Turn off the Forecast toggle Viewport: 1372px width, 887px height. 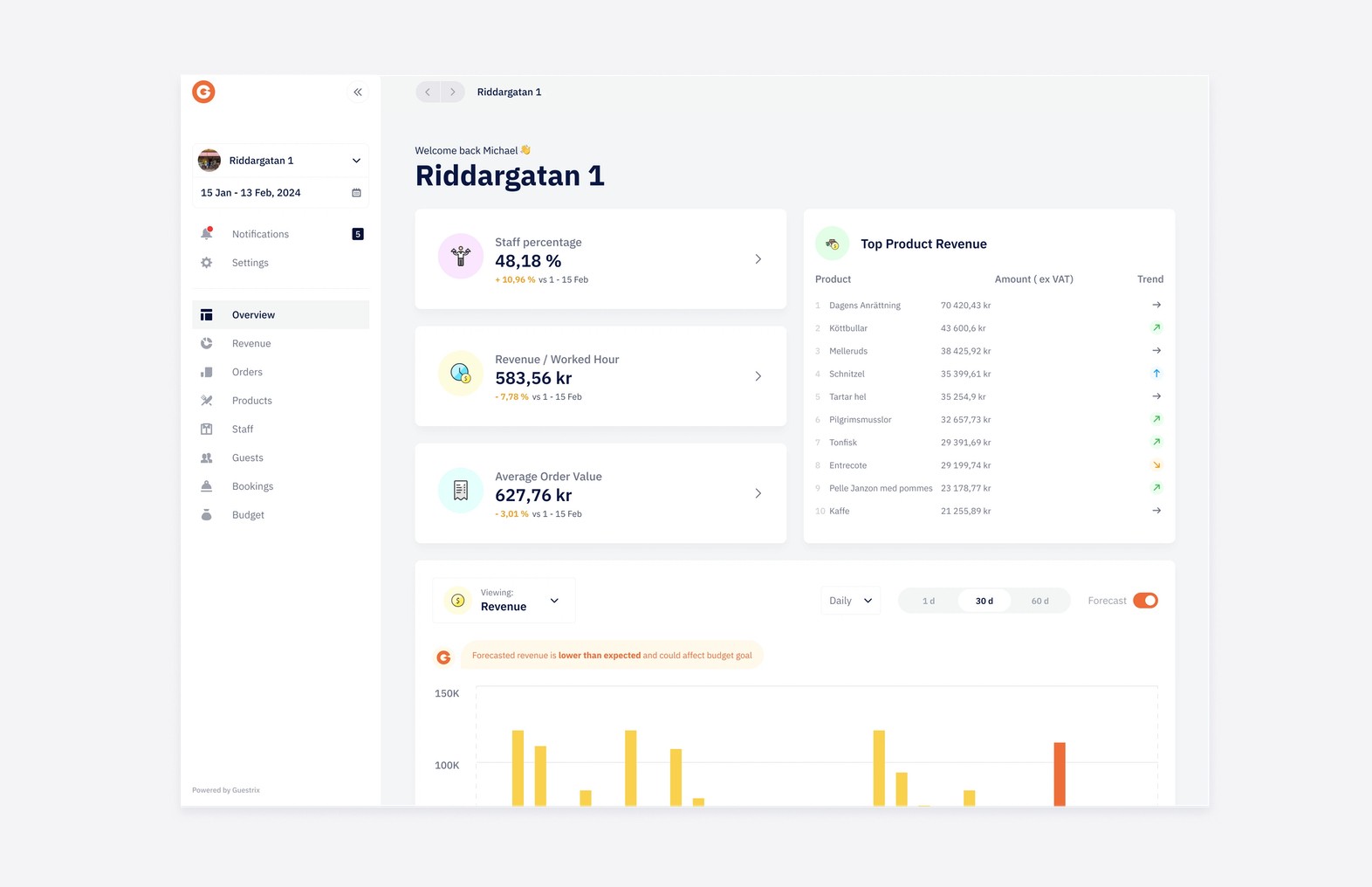[x=1145, y=601]
